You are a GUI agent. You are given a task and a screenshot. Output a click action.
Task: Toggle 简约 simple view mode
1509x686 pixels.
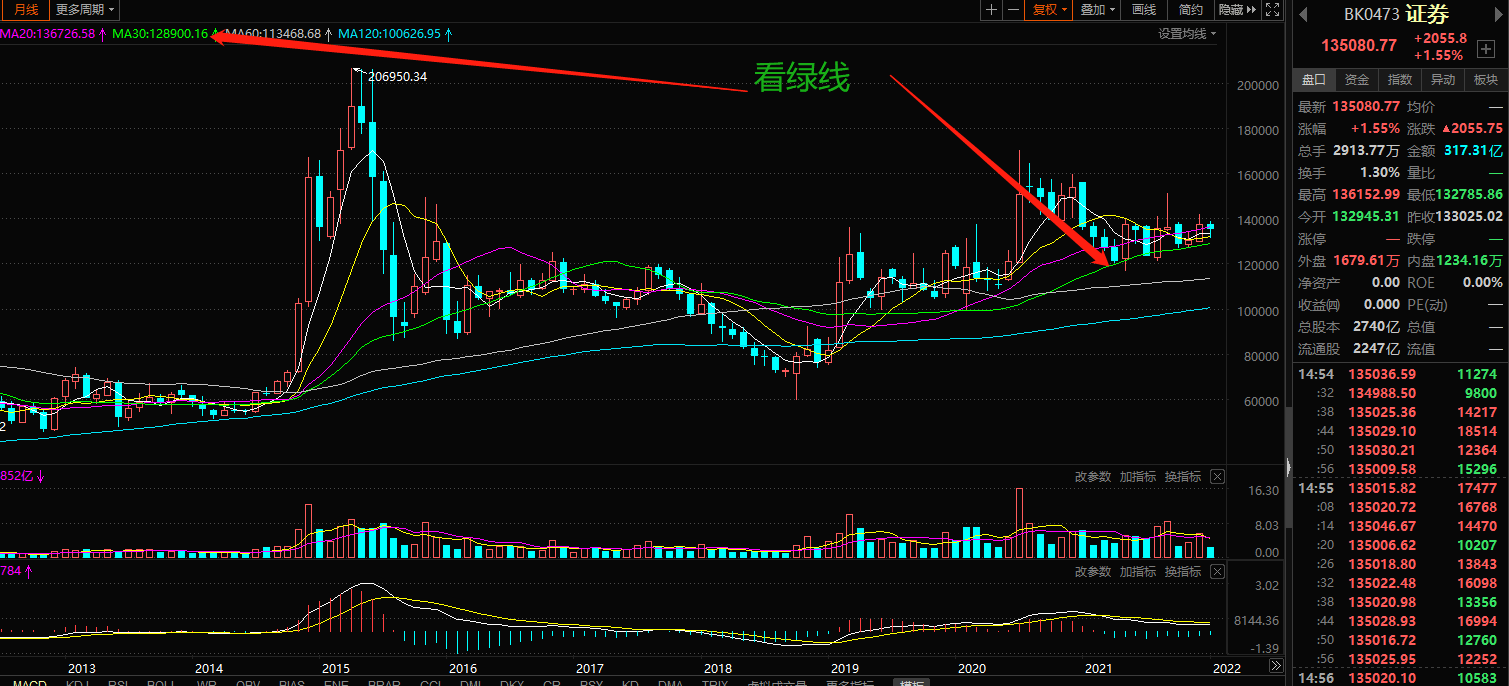[1191, 10]
